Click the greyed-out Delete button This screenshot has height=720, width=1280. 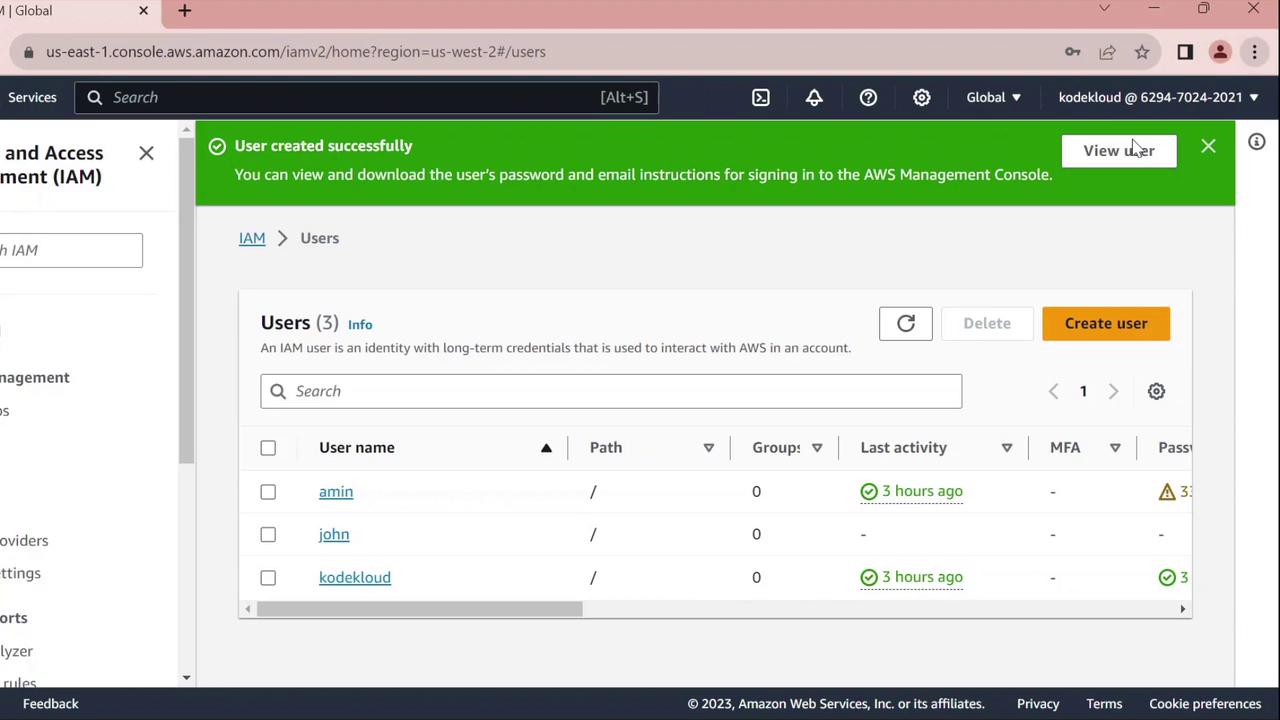point(987,323)
